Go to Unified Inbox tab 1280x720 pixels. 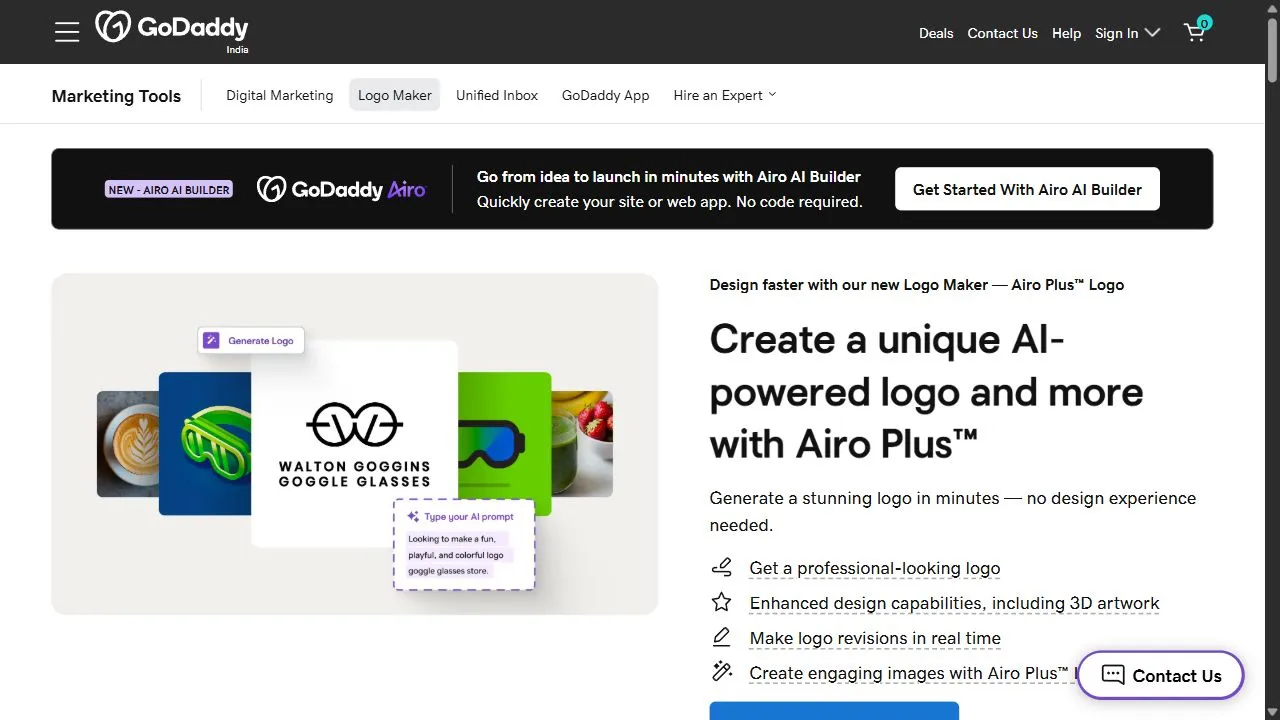(x=497, y=95)
